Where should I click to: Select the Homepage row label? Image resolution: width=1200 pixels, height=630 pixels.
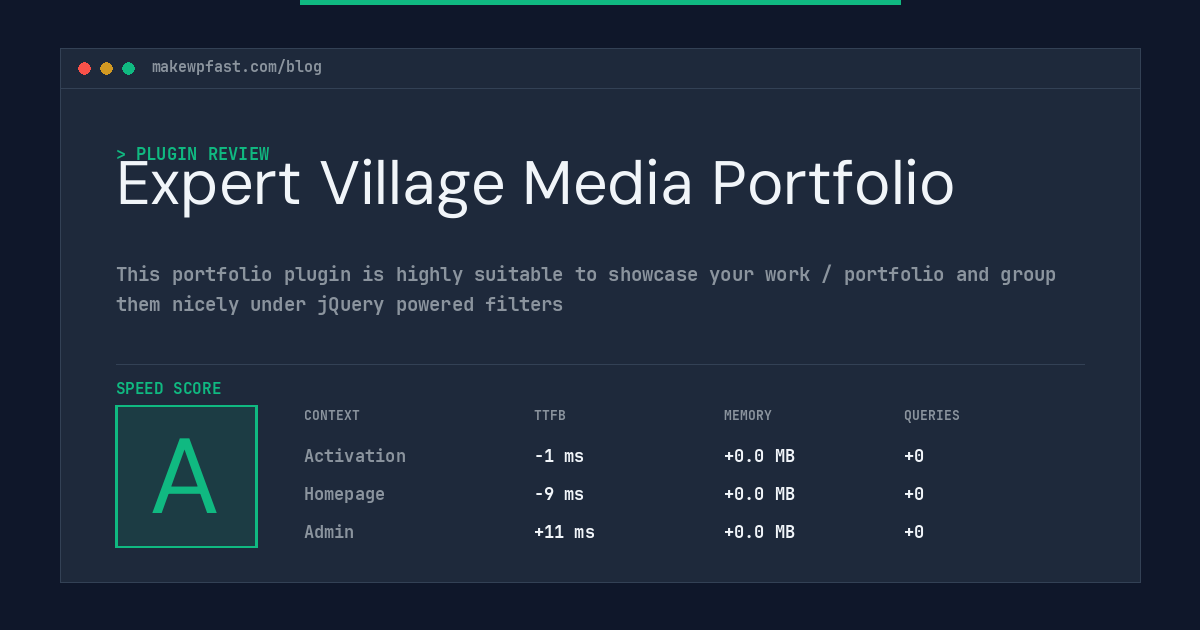[344, 494]
